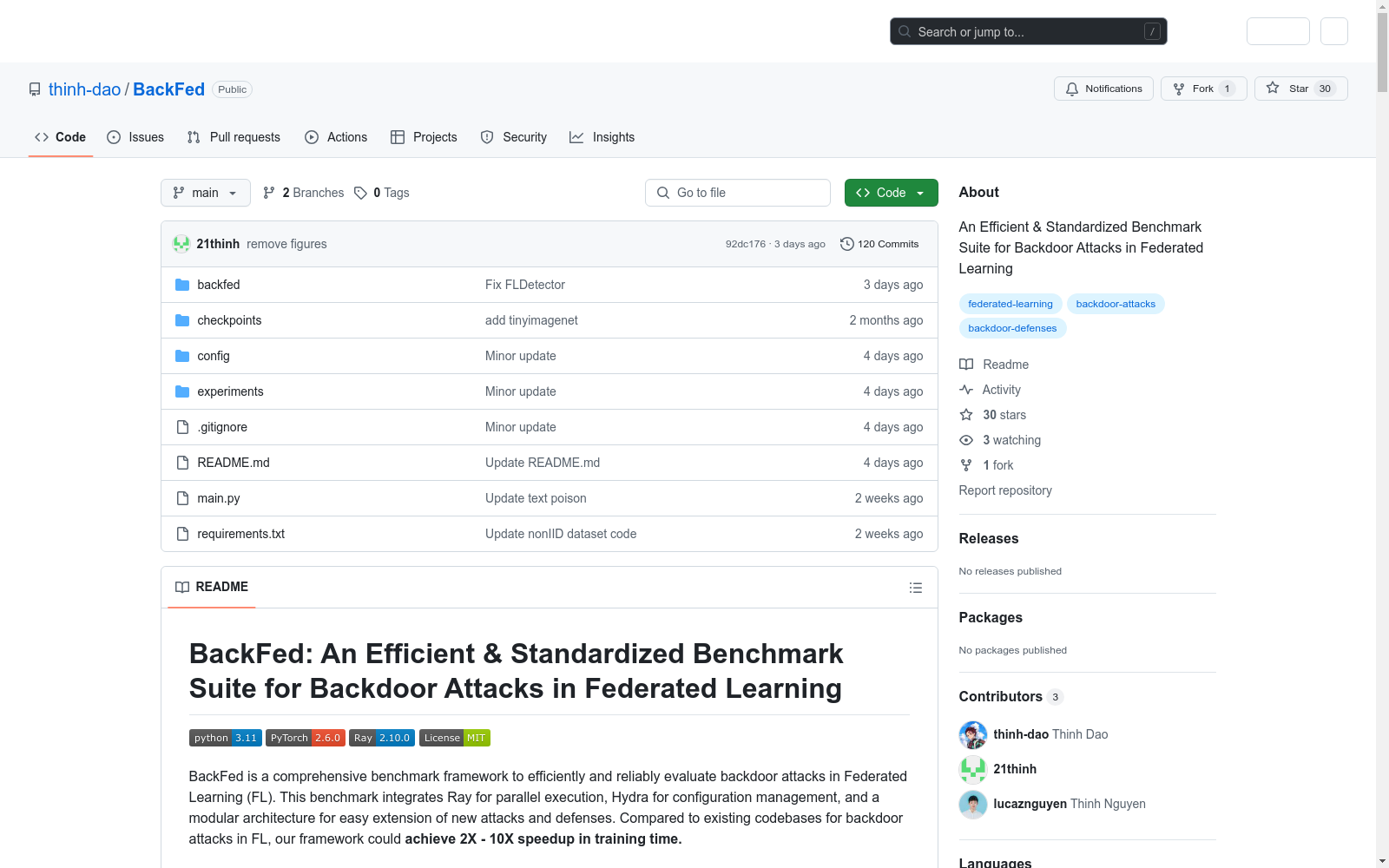
Task: Click the requirements.txt file icon
Action: point(182,534)
